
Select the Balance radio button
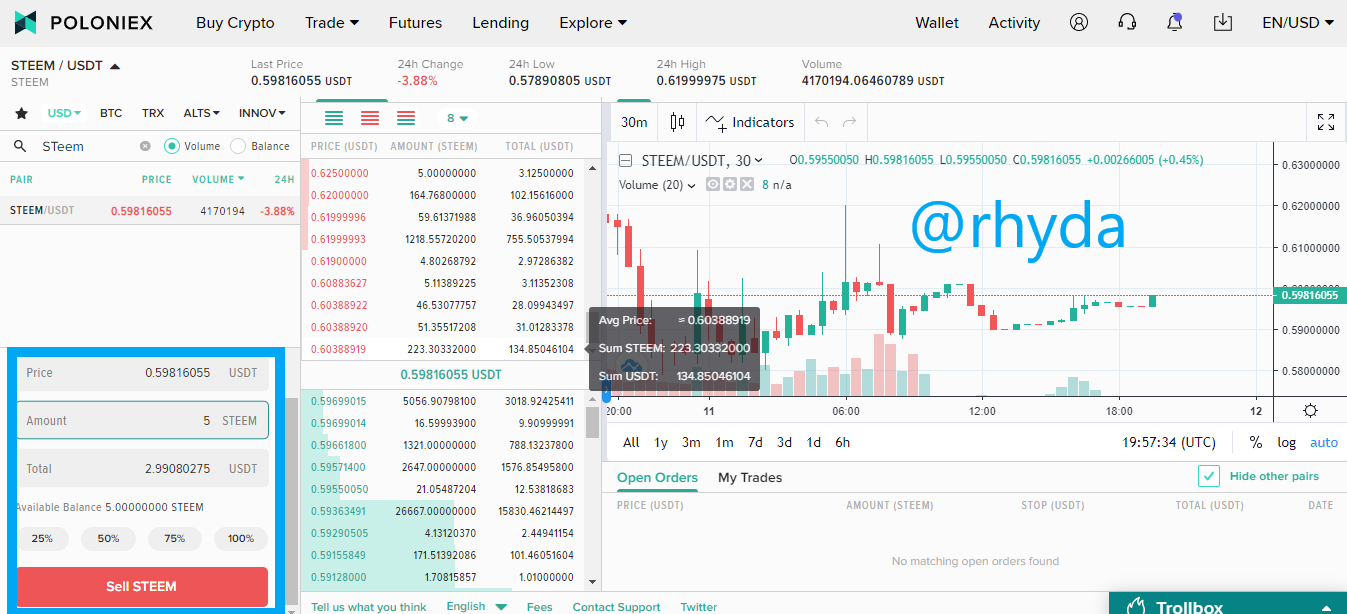click(238, 146)
